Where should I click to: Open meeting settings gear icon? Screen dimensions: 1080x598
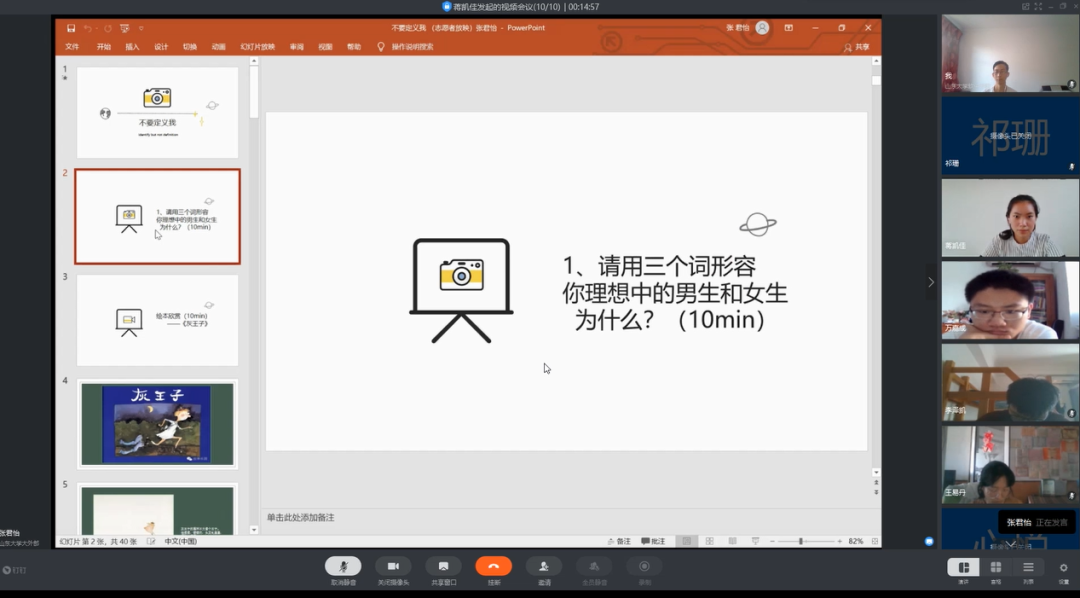coord(1063,568)
